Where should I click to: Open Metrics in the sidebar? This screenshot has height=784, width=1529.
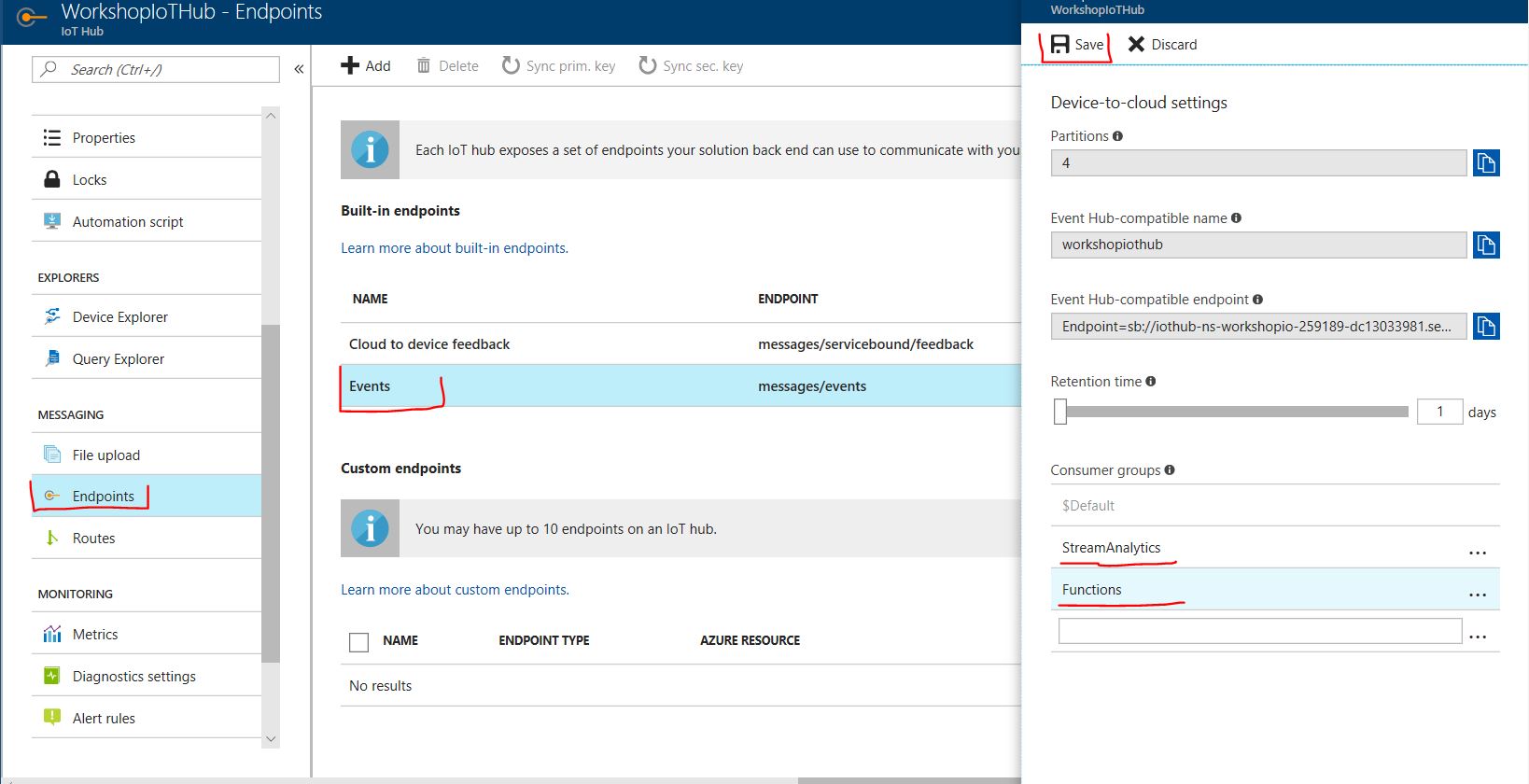tap(147, 634)
